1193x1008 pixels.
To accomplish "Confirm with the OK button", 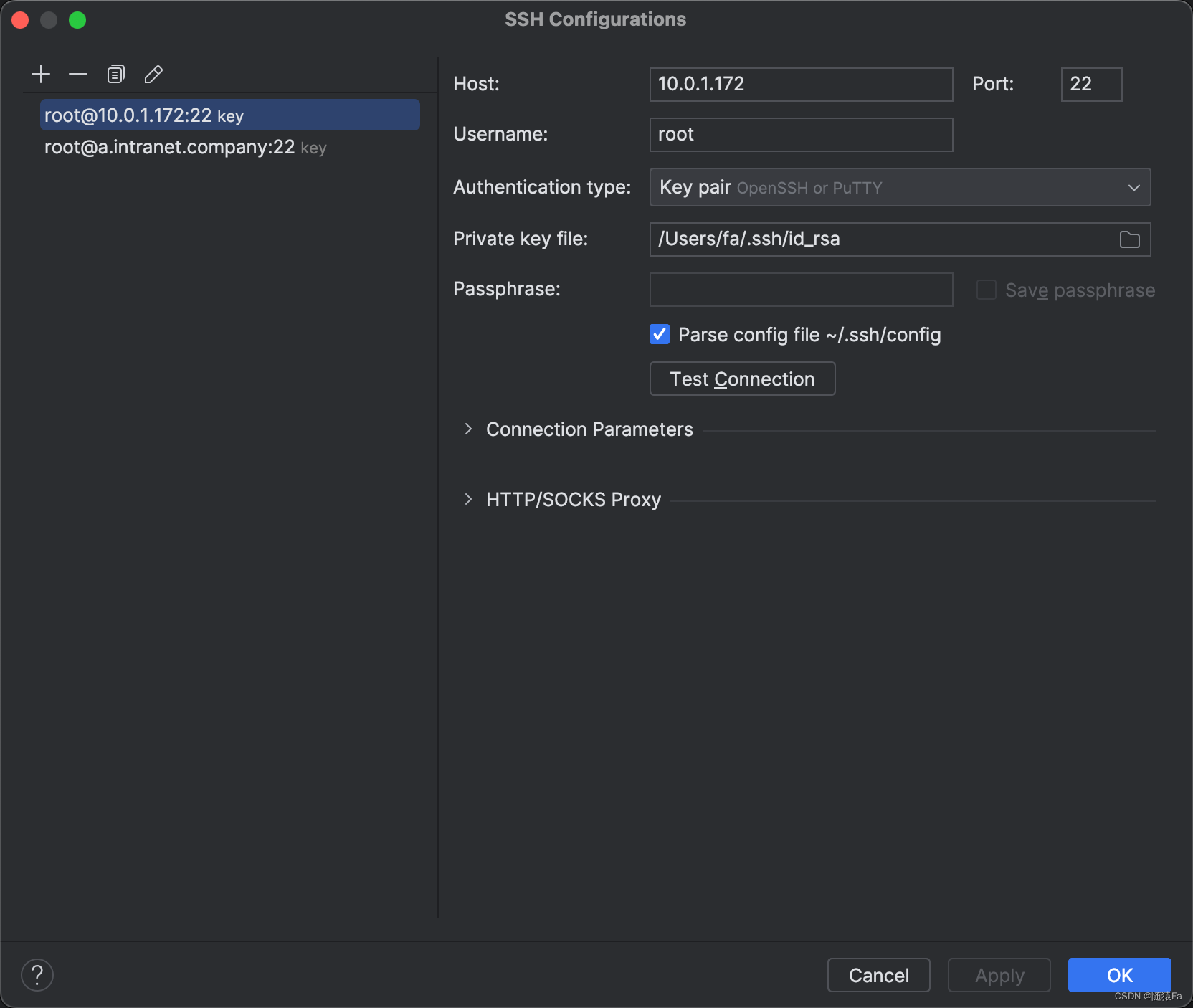I will [x=1119, y=975].
